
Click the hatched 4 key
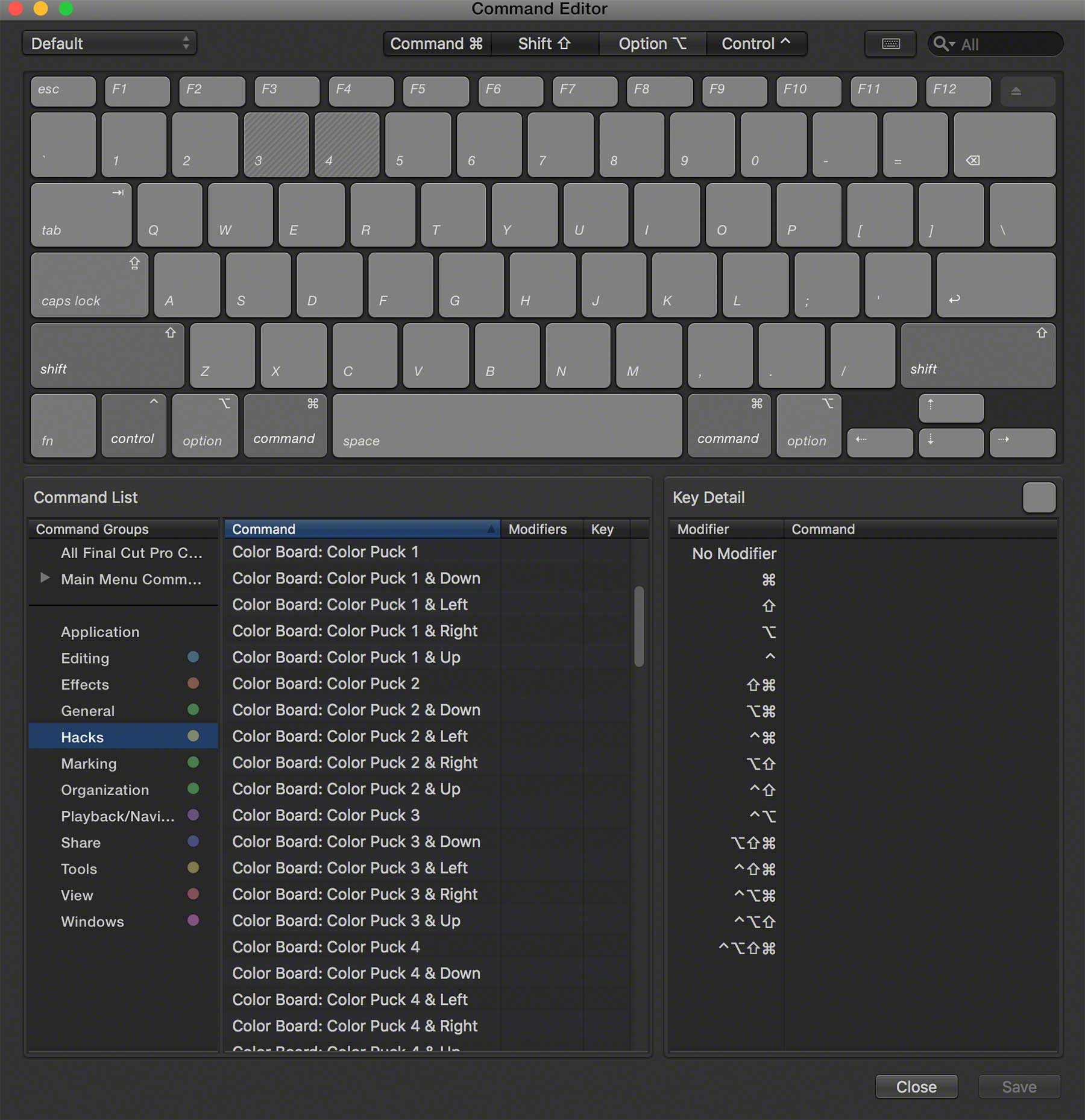click(x=347, y=145)
